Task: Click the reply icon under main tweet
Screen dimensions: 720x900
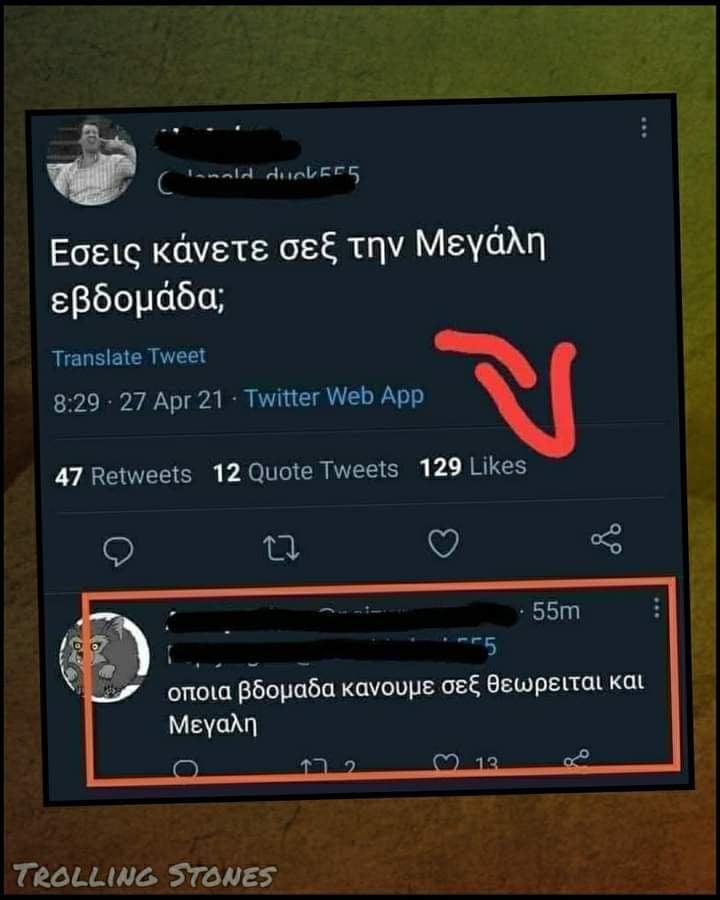Action: click(118, 552)
